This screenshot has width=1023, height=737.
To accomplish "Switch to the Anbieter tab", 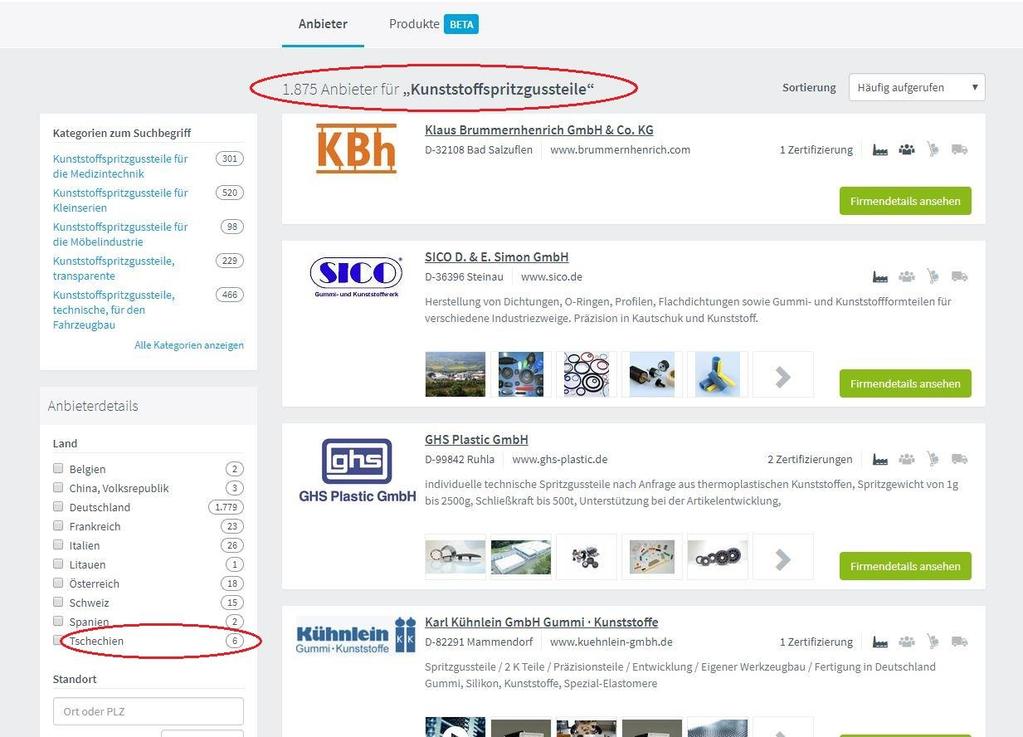I will click(323, 24).
